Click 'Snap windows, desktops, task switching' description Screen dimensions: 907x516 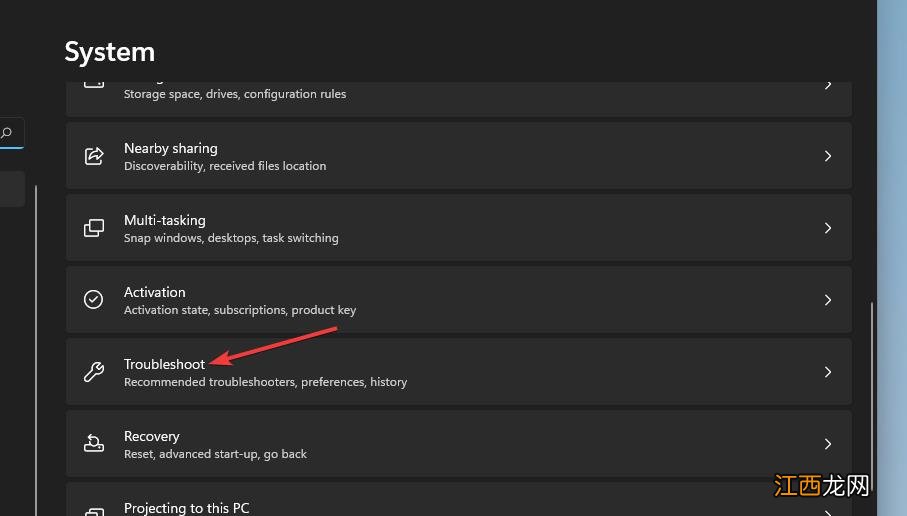[x=231, y=238]
